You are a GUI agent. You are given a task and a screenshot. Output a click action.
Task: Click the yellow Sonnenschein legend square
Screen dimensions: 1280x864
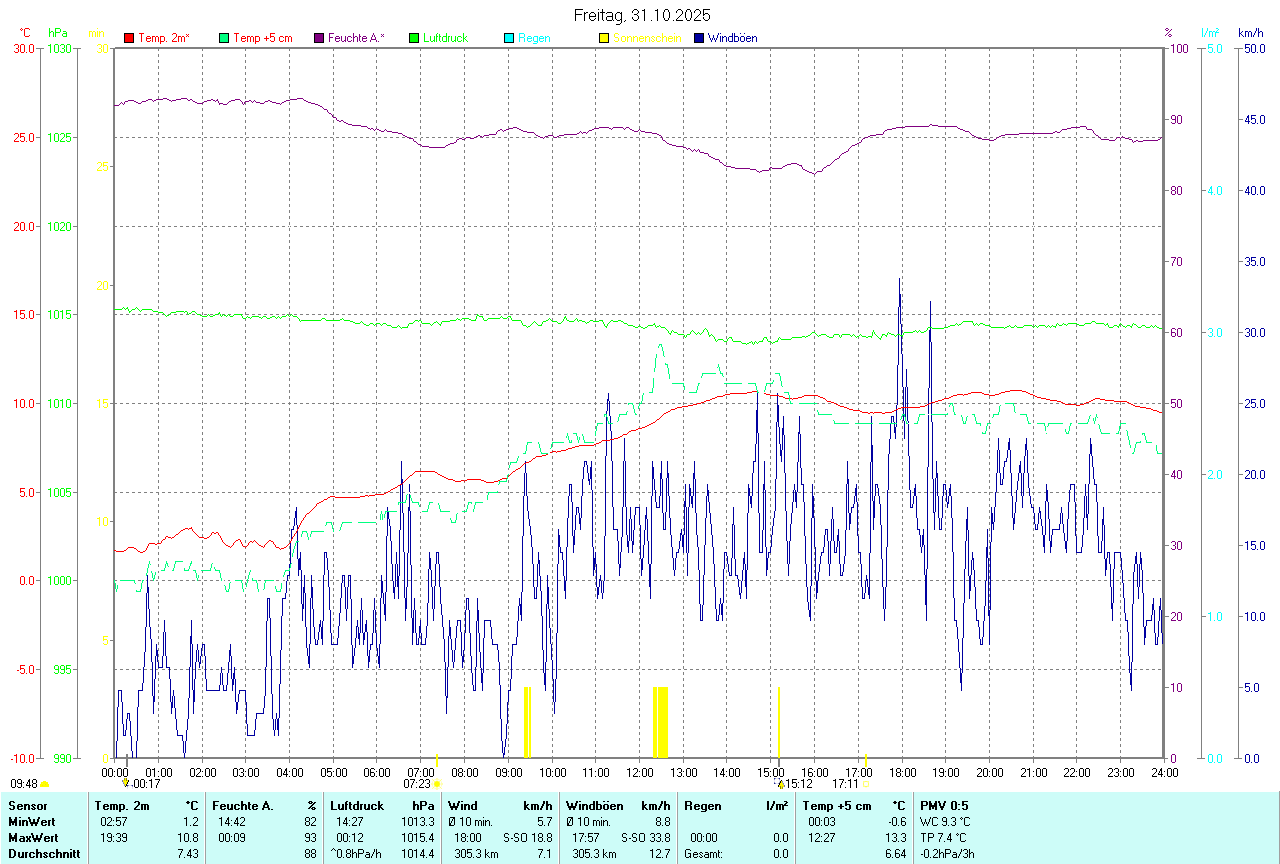pos(604,38)
